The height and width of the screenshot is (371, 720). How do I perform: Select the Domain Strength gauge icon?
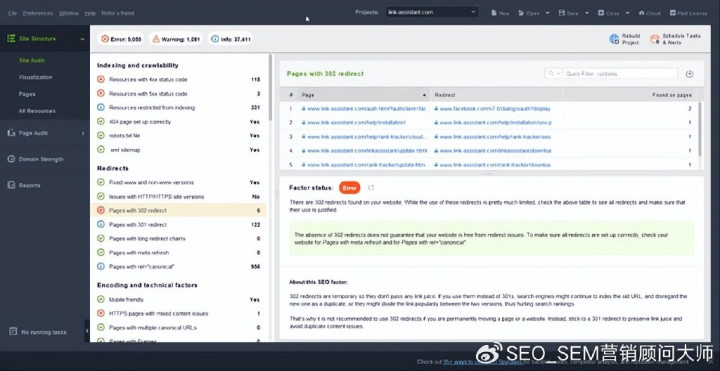tap(11, 159)
